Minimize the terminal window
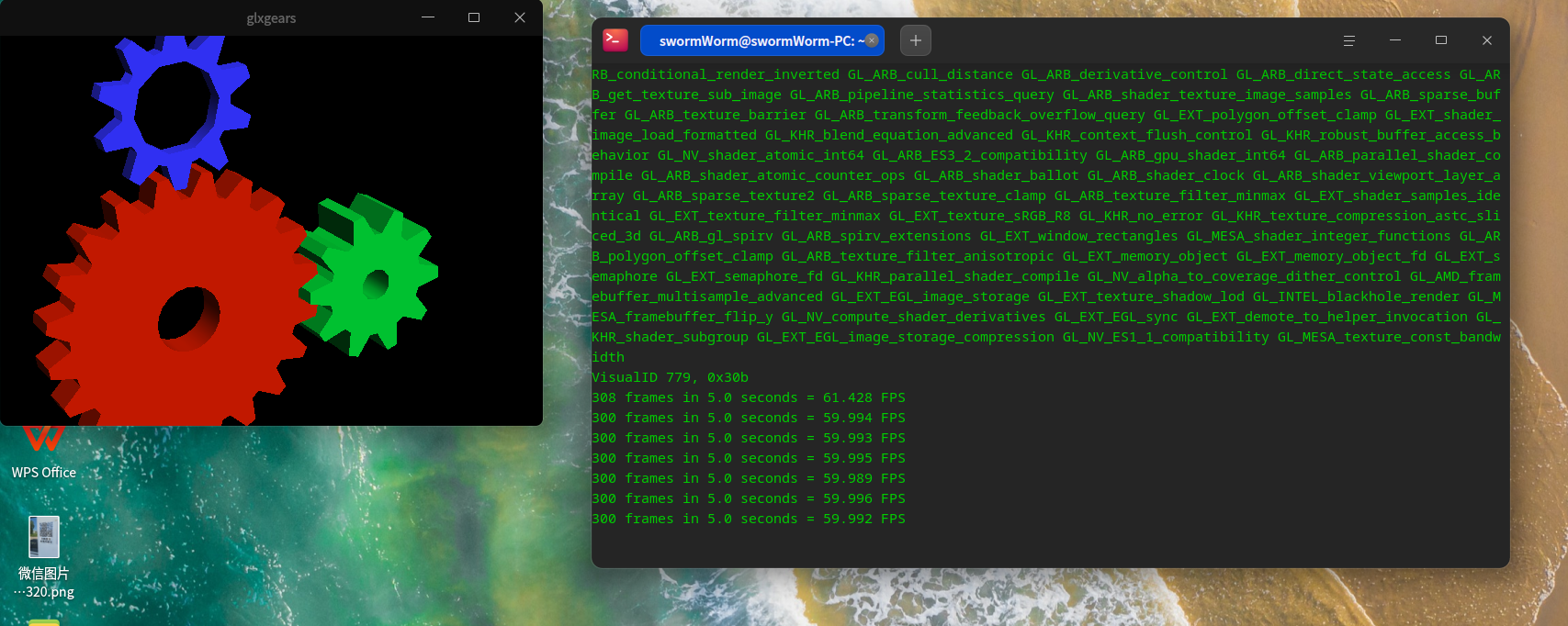Screen dimensions: 1568x626 1395,40
